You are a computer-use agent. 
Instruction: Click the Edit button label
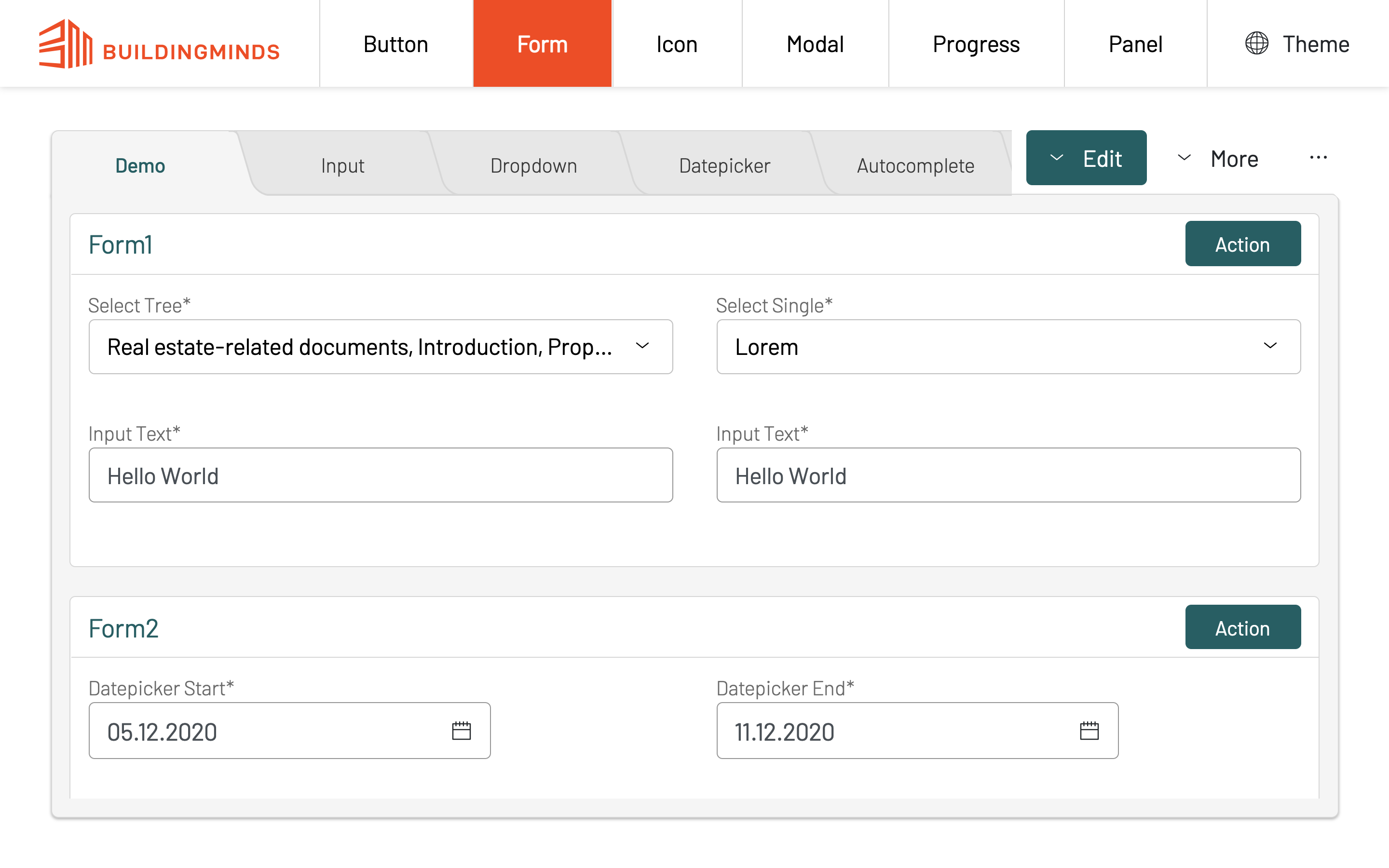pyautogui.click(x=1102, y=159)
